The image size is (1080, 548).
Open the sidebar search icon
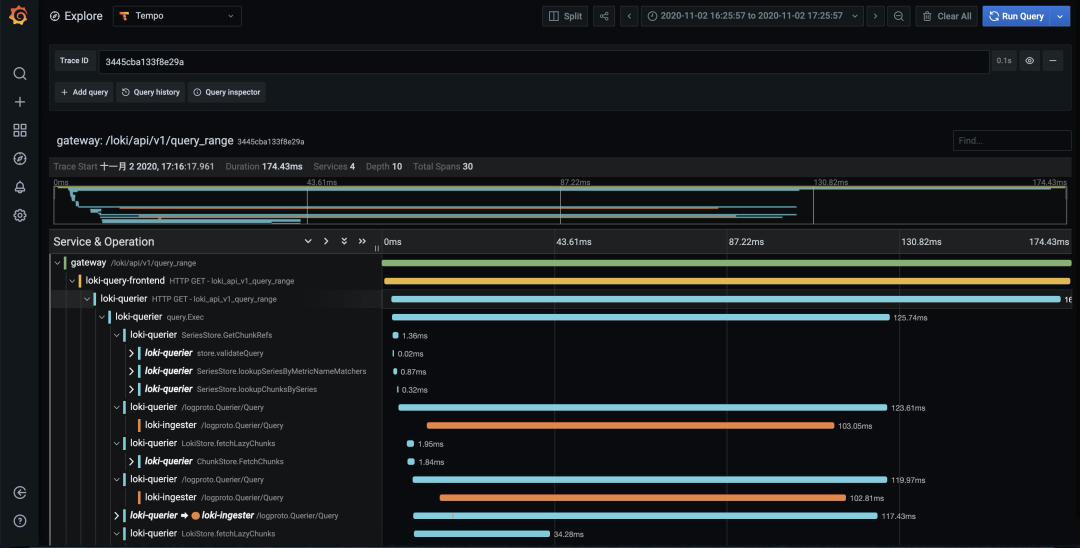point(20,74)
